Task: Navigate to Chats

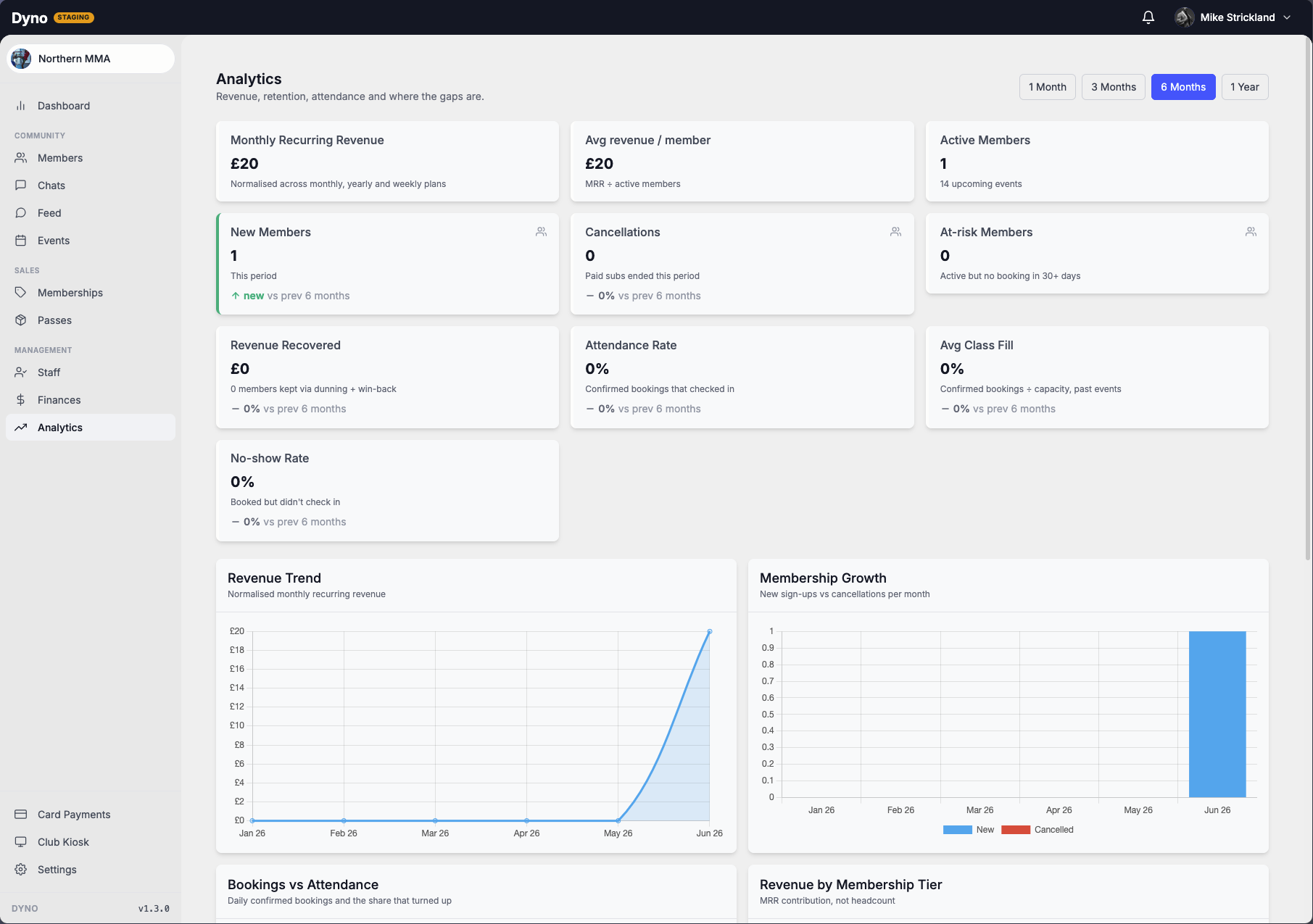Action: coord(91,186)
